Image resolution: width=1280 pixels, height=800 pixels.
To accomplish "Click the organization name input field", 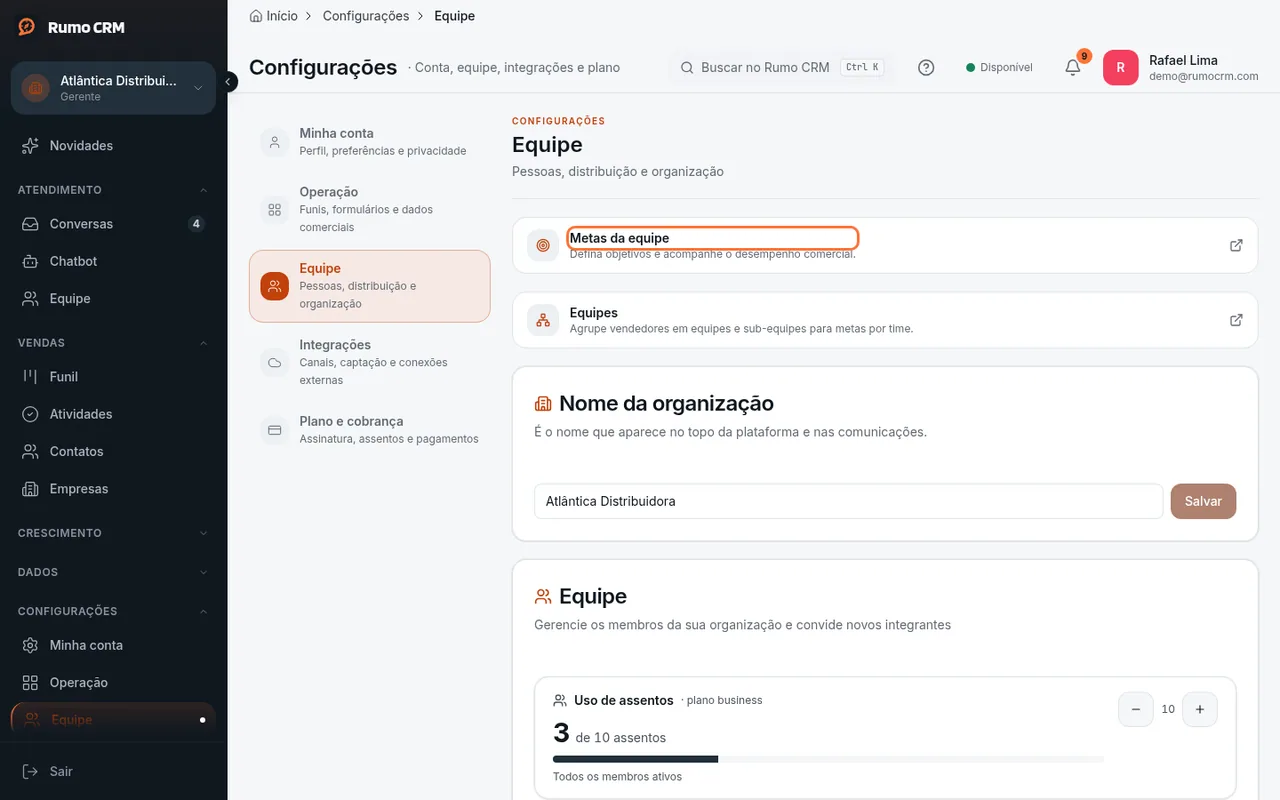I will (848, 501).
